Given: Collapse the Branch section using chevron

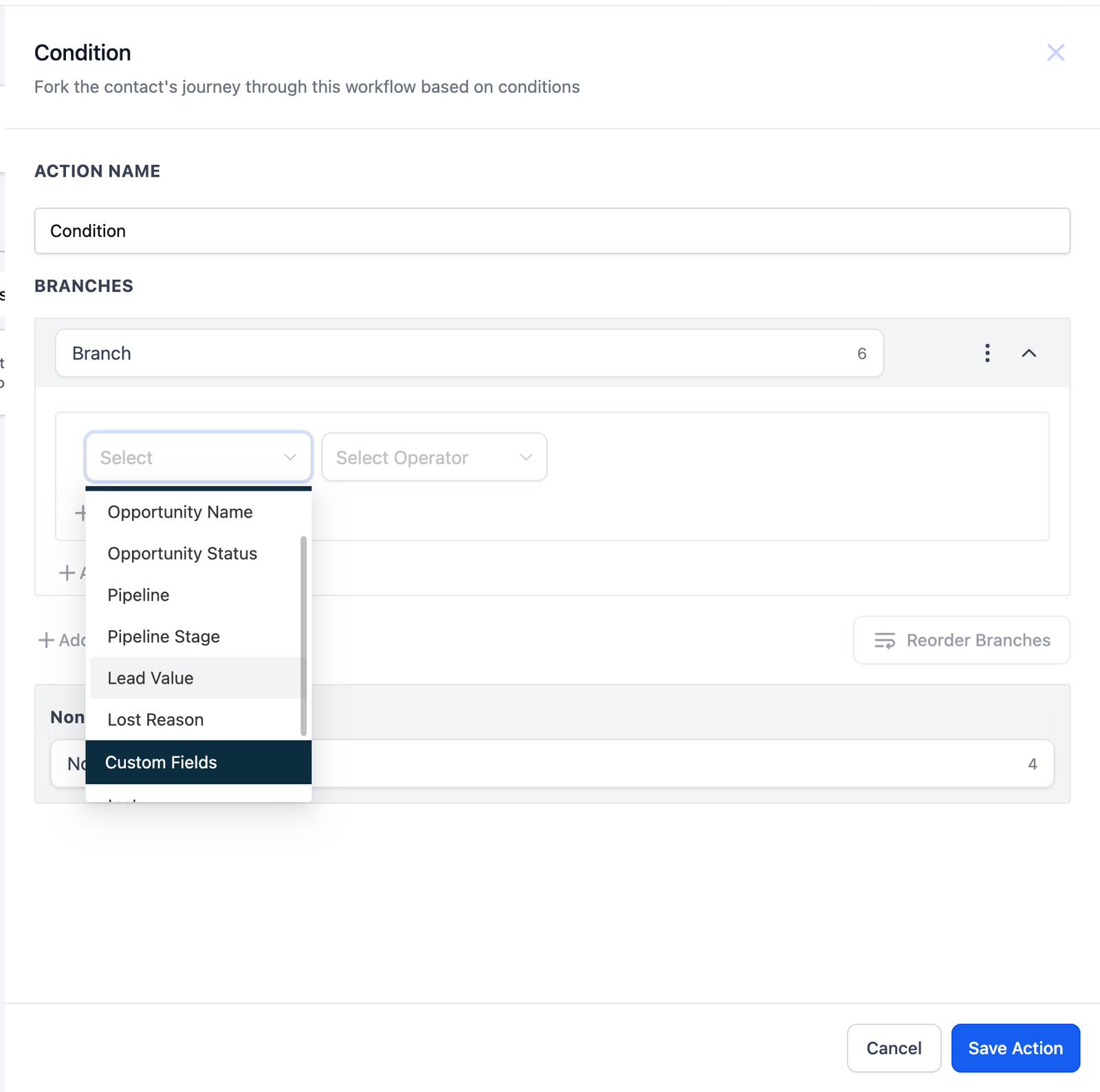Looking at the screenshot, I should click(1028, 353).
